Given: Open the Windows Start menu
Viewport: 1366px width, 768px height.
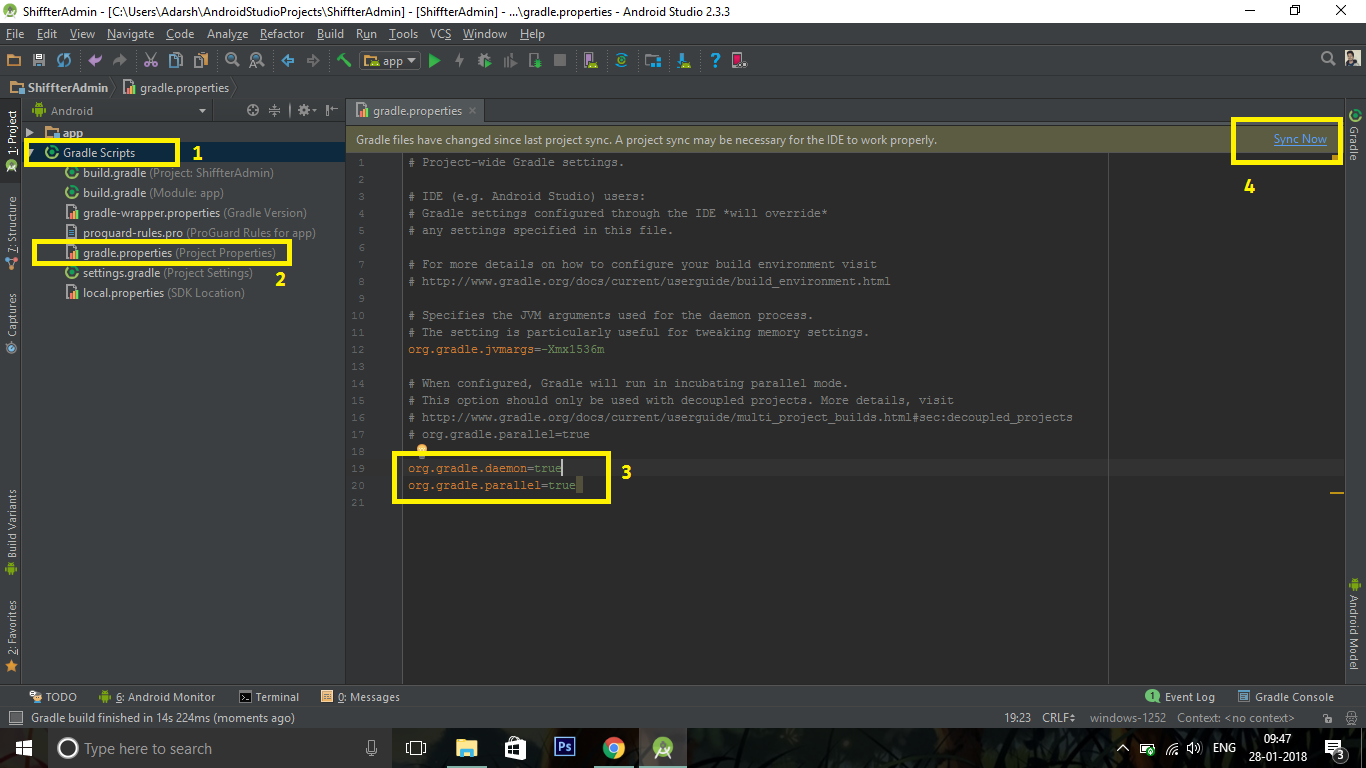Looking at the screenshot, I should point(23,748).
